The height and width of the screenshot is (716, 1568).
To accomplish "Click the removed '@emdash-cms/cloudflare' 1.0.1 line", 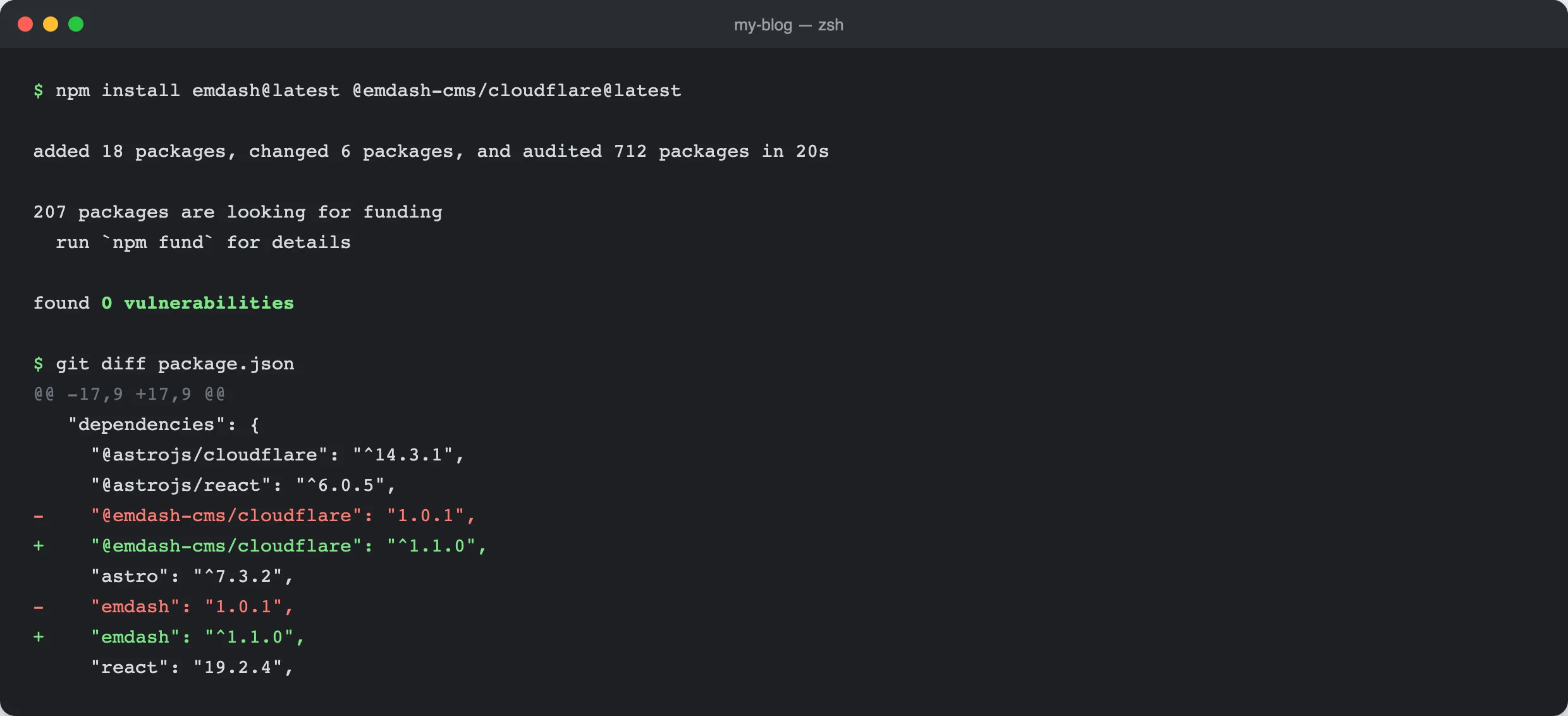I will click(254, 515).
